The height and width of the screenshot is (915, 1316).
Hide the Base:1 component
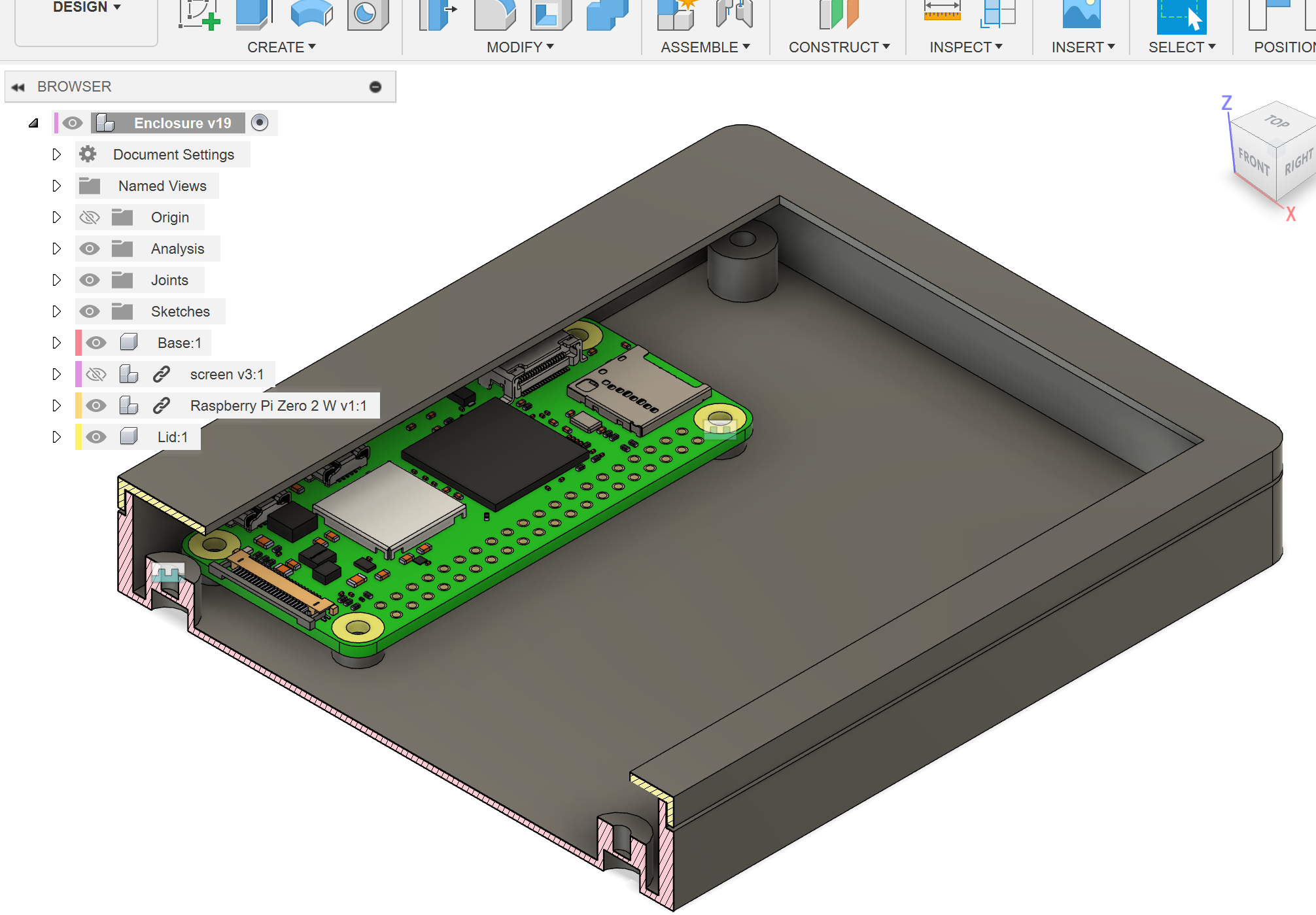(x=96, y=343)
